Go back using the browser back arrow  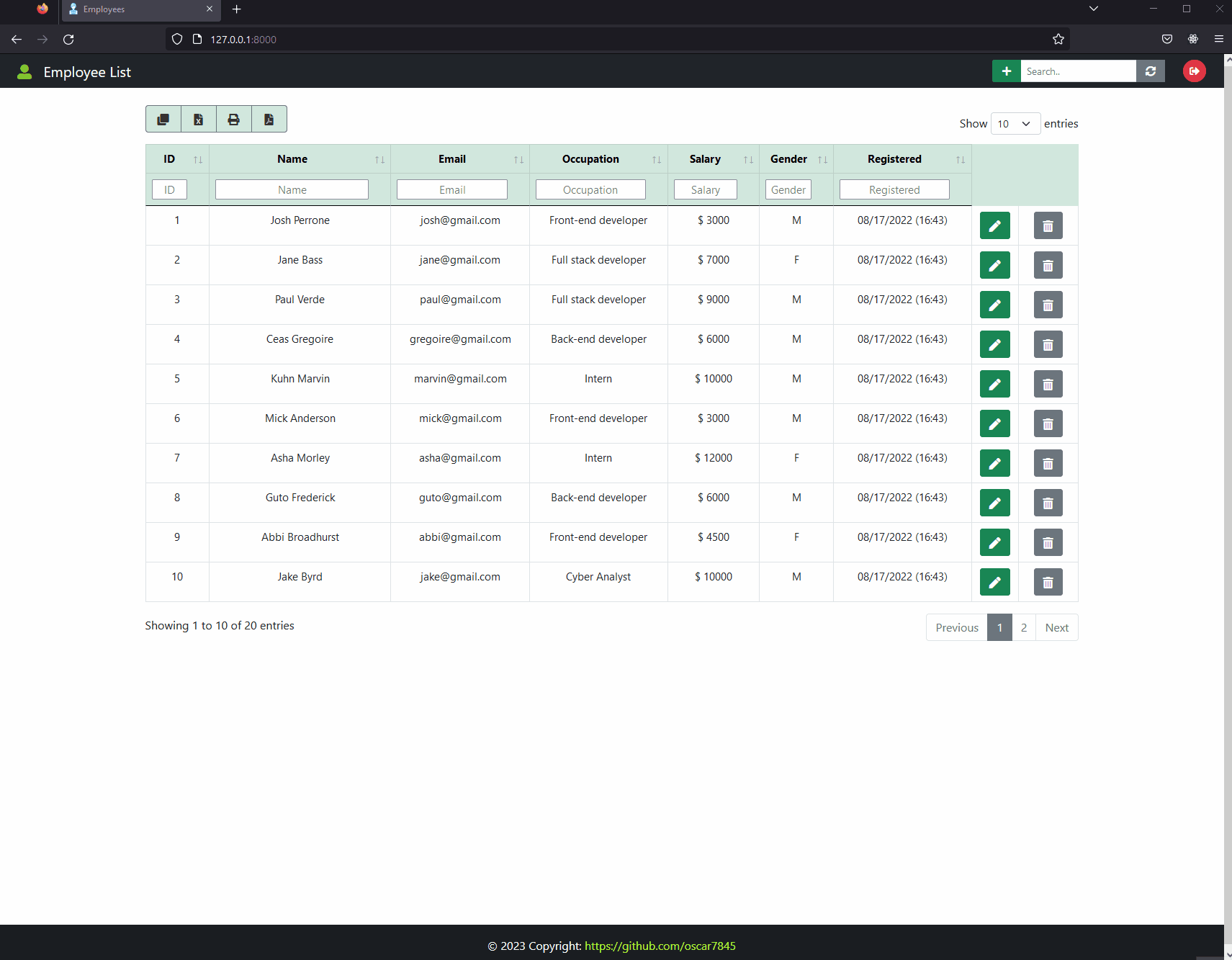click(17, 40)
